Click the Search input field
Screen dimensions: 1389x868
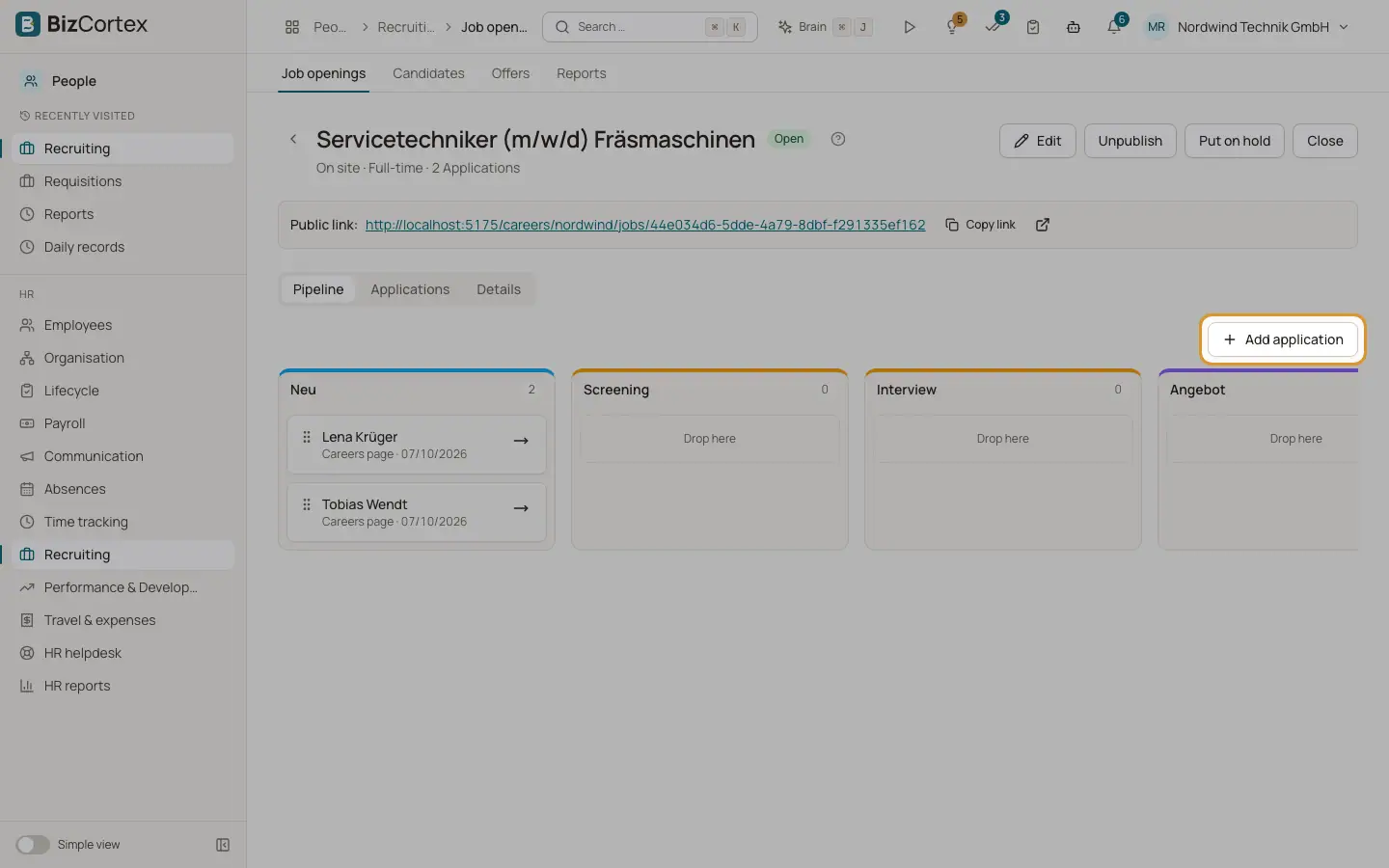coord(650,27)
